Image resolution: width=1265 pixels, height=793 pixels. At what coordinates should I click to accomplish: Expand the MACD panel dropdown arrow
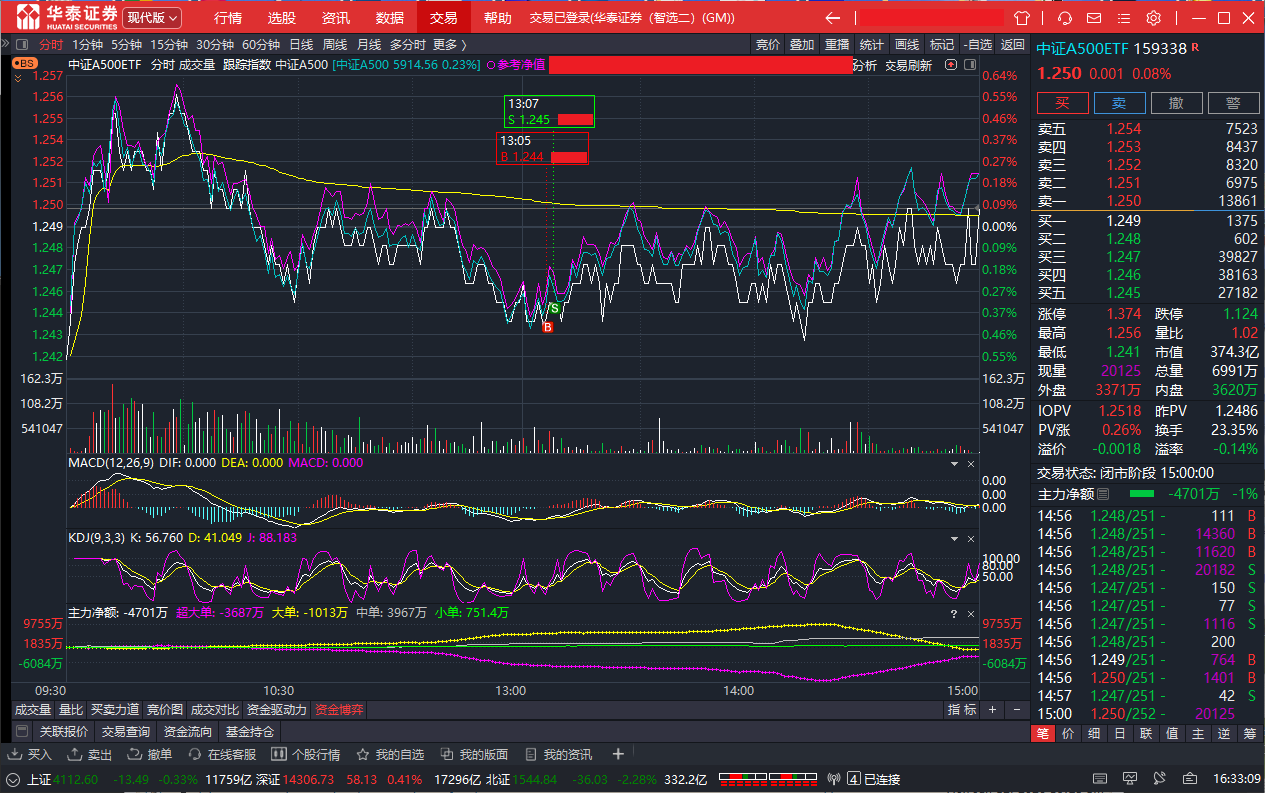pyautogui.click(x=953, y=464)
